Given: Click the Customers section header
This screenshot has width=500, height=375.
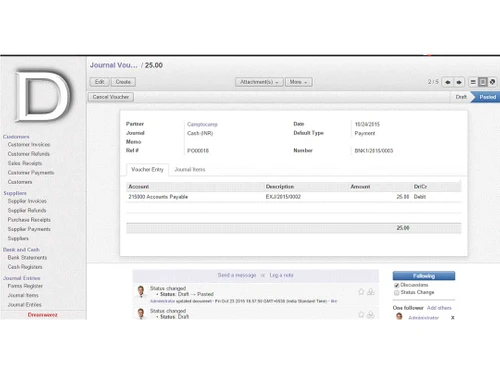Looking at the screenshot, I should click(16, 137).
